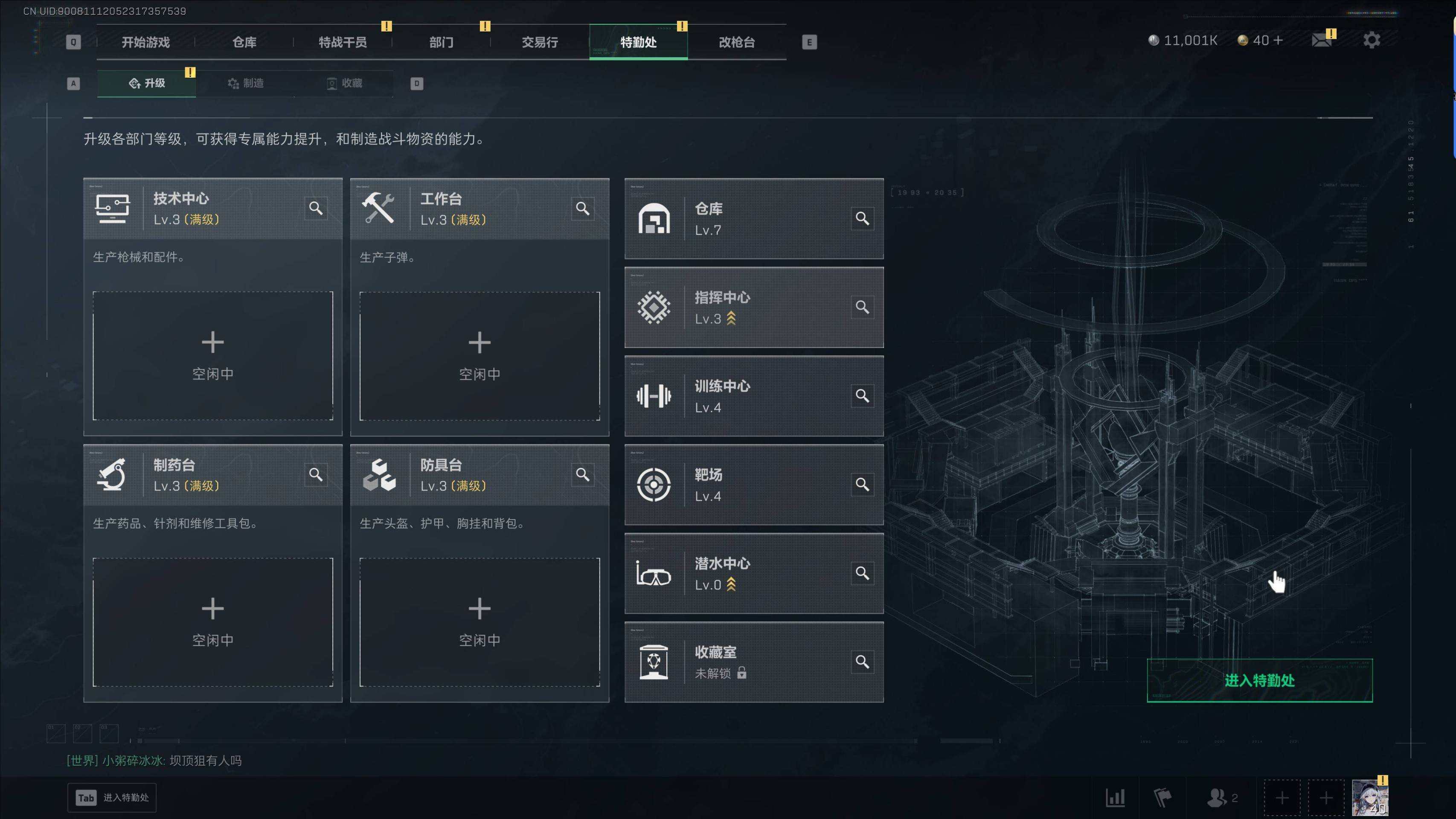Open the statistics bar chart icon
The image size is (1456, 819).
pos(1115,798)
